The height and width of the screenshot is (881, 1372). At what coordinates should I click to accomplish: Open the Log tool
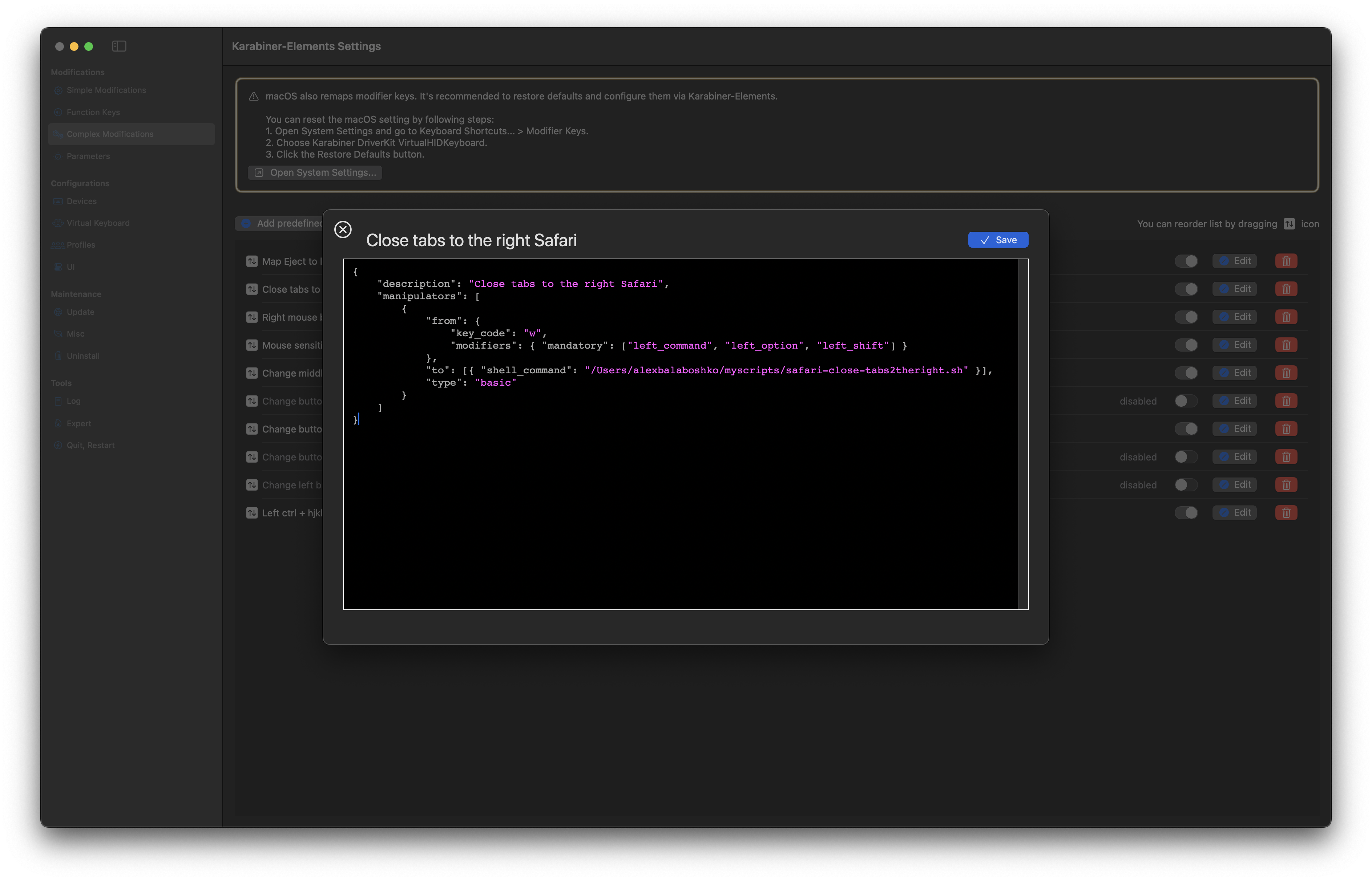click(73, 401)
